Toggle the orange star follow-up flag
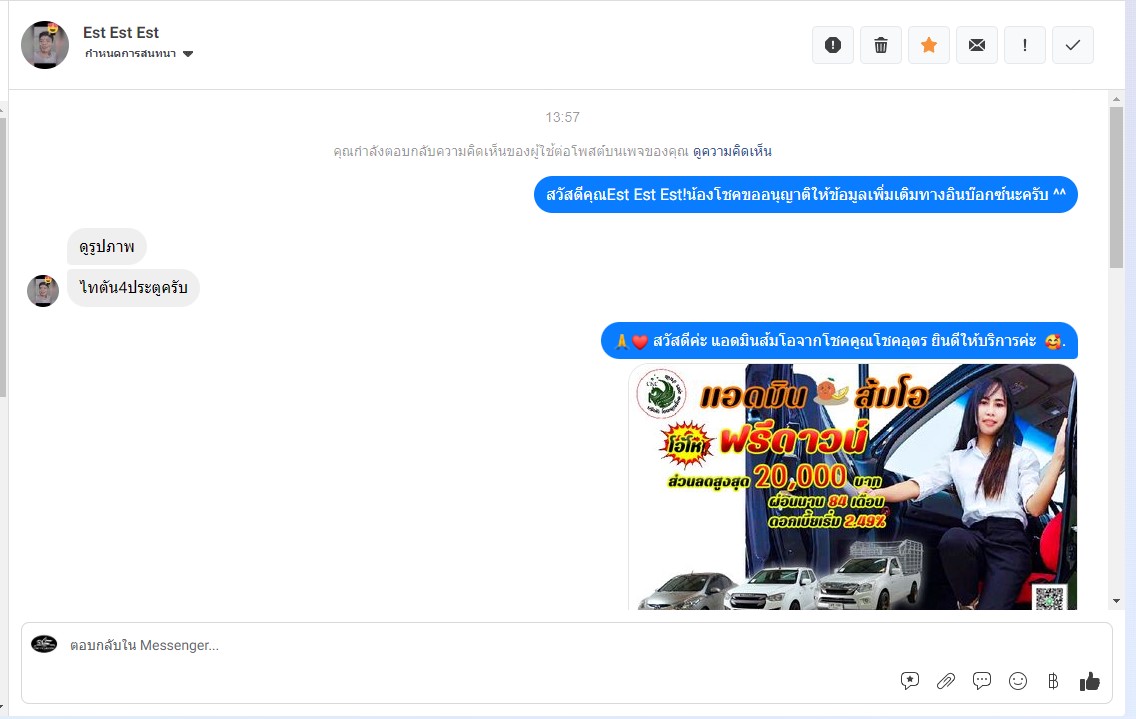The image size is (1136, 719). (929, 45)
